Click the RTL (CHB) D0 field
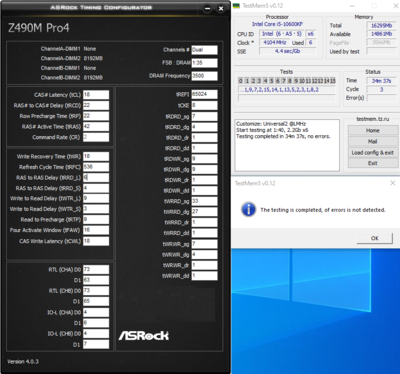Viewport: 400px width, 374px height. (x=96, y=291)
